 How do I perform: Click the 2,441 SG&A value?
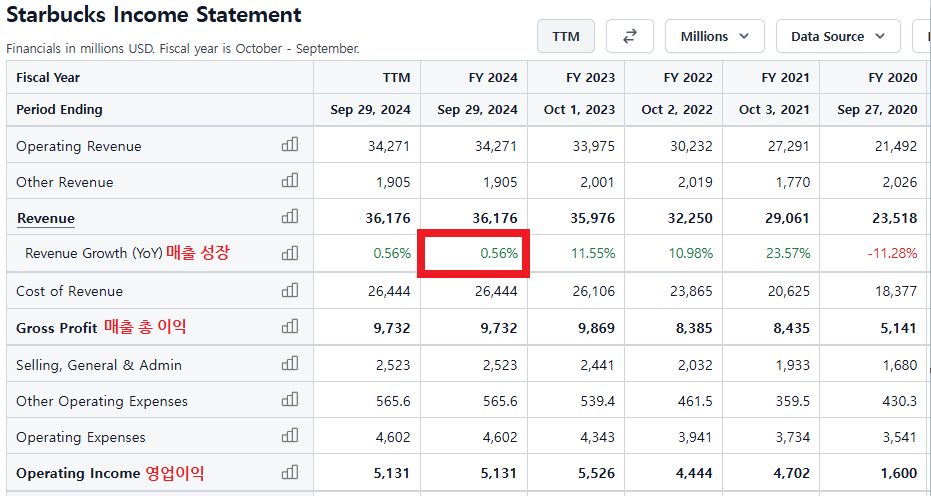coord(598,365)
